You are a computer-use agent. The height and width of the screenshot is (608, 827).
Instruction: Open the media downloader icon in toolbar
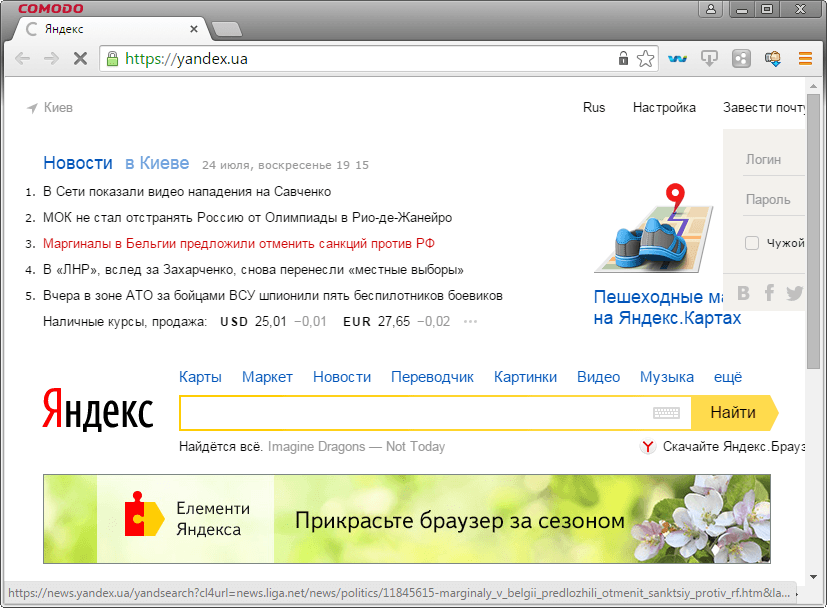tap(709, 59)
